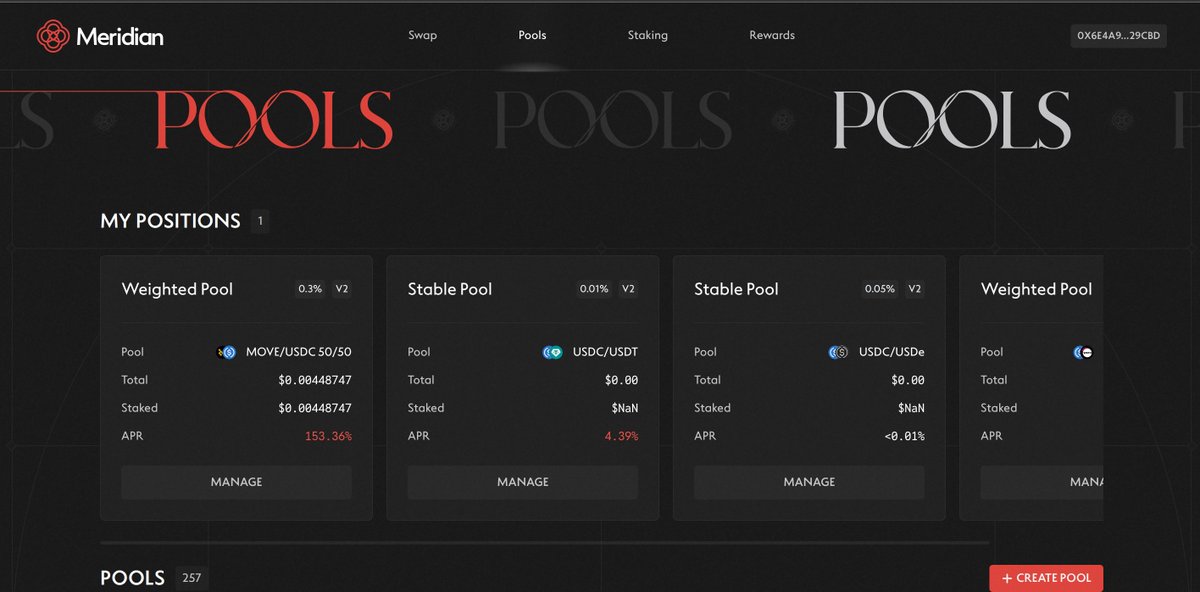This screenshot has height=592, width=1200.
Task: Click the POOLS section heading beside 257
Action: click(133, 578)
